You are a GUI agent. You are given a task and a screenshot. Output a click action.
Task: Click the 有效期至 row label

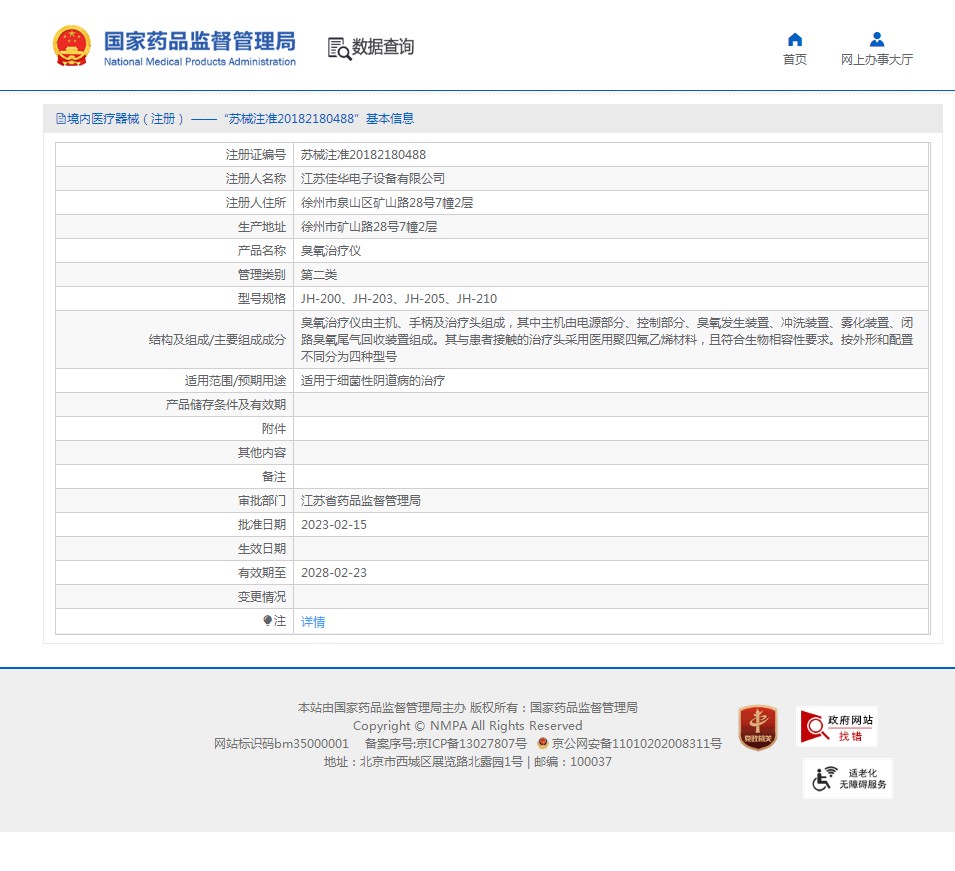tap(262, 573)
